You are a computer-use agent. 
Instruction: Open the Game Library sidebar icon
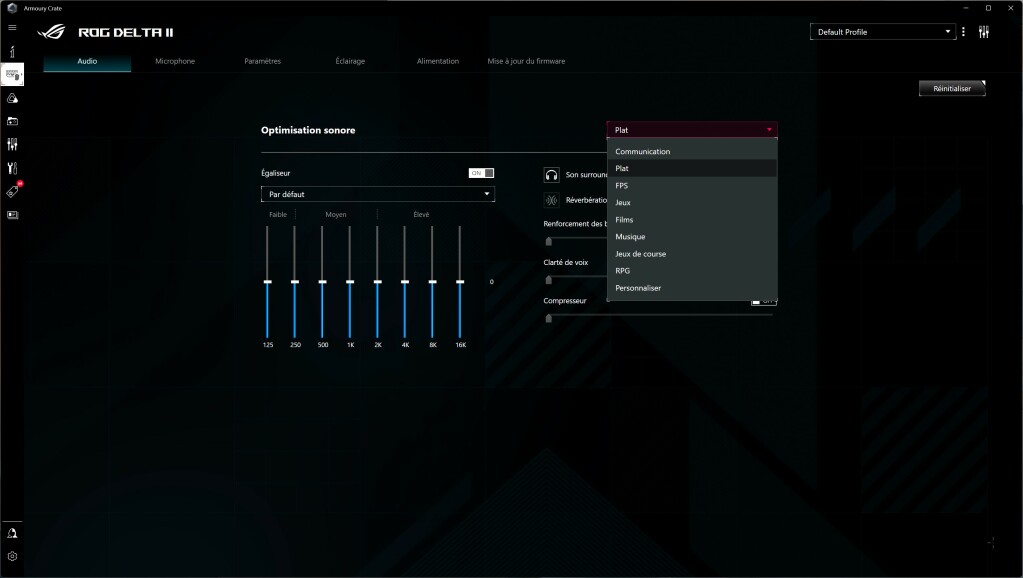12,121
